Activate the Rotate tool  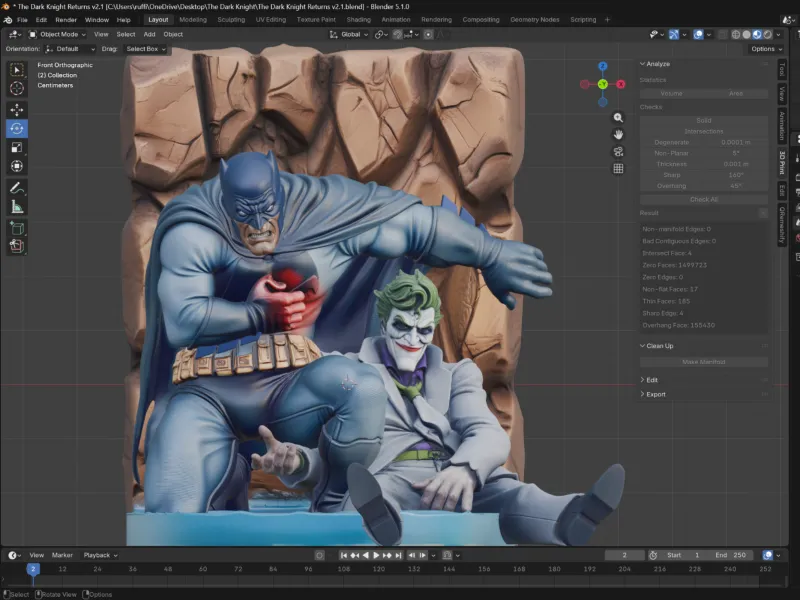[x=17, y=129]
